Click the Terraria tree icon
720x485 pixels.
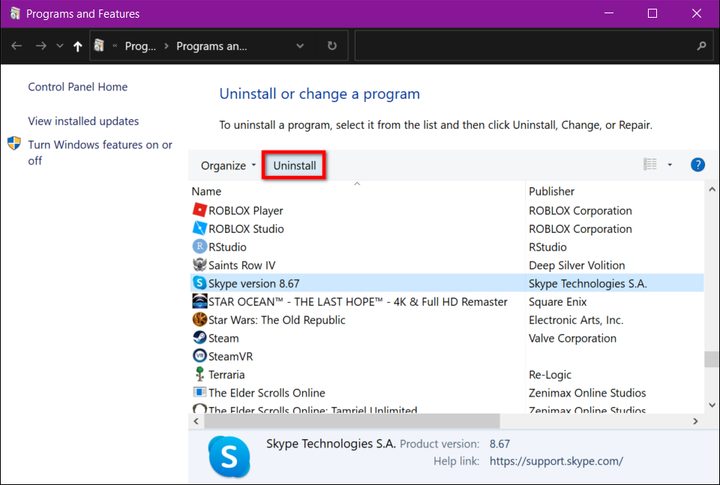(199, 374)
